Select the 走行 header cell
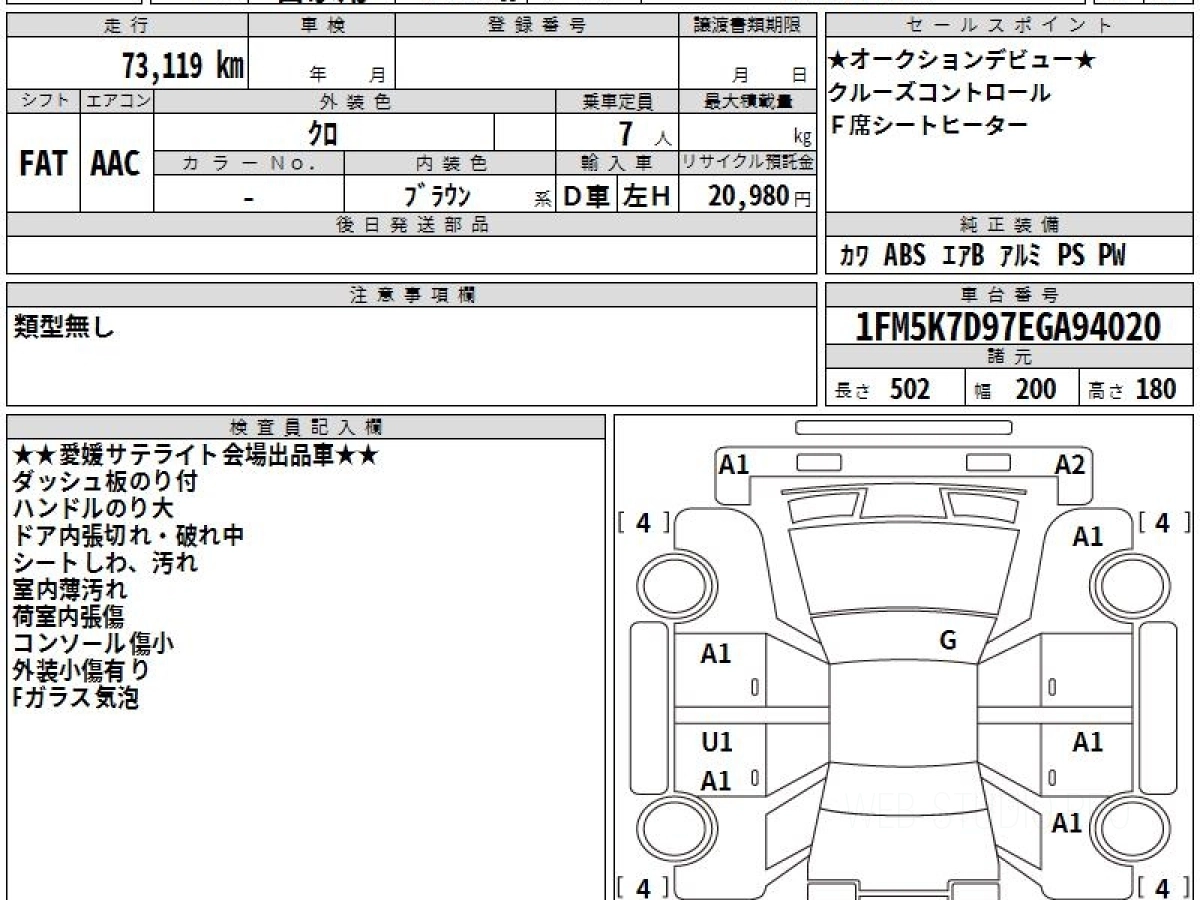The height and width of the screenshot is (900, 1200). 127,25
